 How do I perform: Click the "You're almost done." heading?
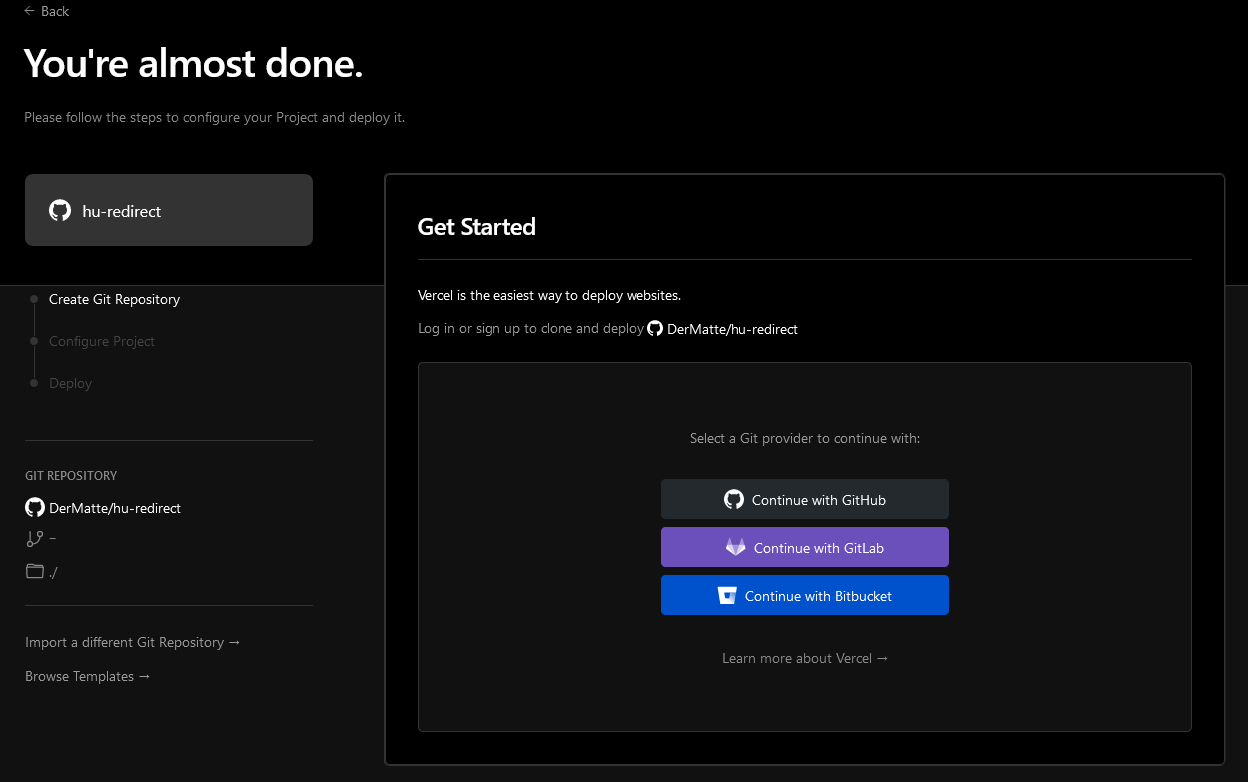point(193,64)
